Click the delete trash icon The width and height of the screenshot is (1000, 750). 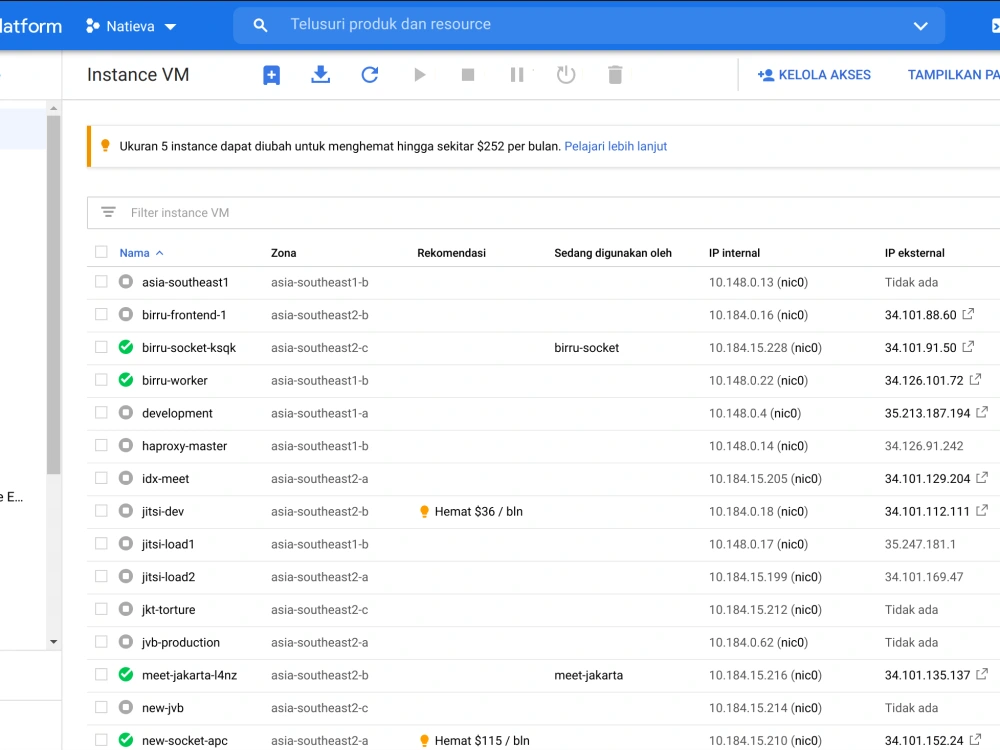[615, 75]
